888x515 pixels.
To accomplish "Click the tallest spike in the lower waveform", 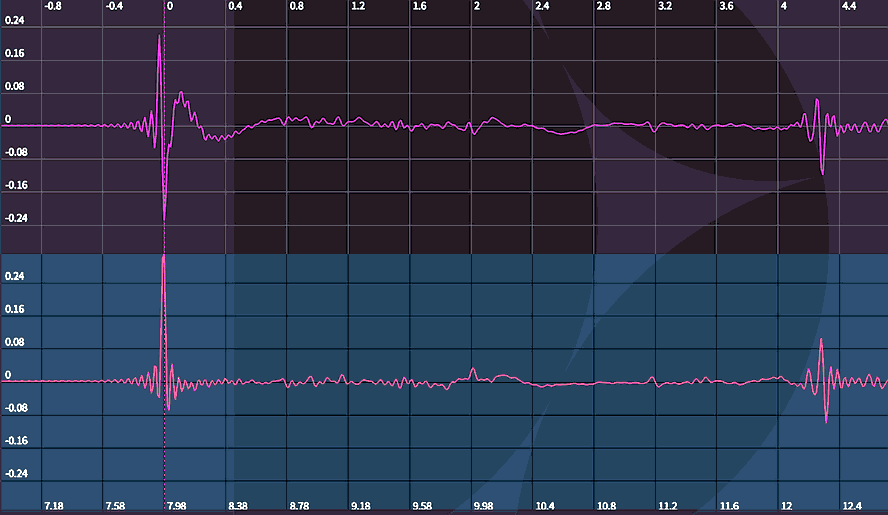I will point(164,258).
